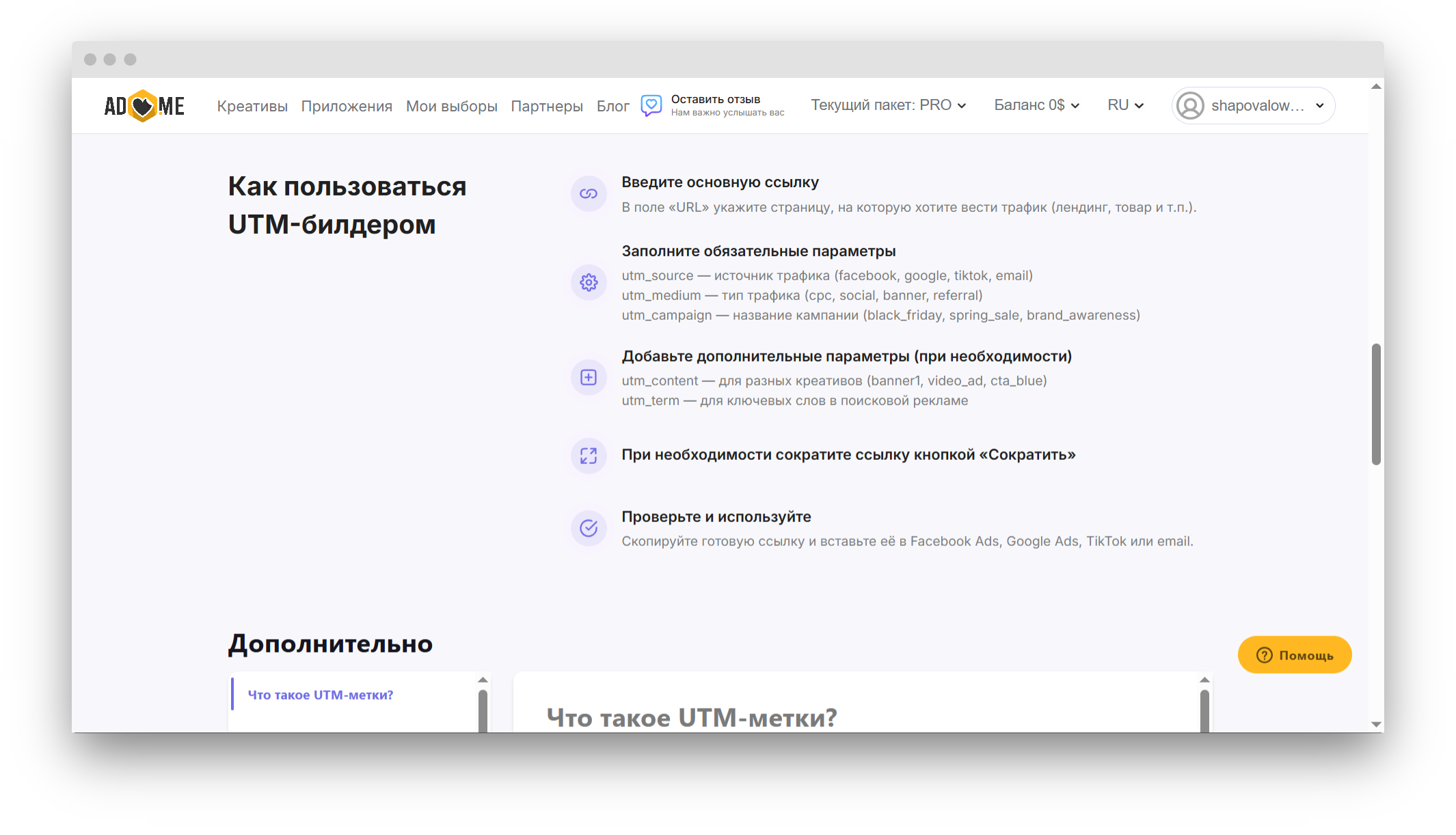The height and width of the screenshot is (835, 1456).
Task: Select the gear icon next to obligatory parameters step
Action: (x=588, y=282)
